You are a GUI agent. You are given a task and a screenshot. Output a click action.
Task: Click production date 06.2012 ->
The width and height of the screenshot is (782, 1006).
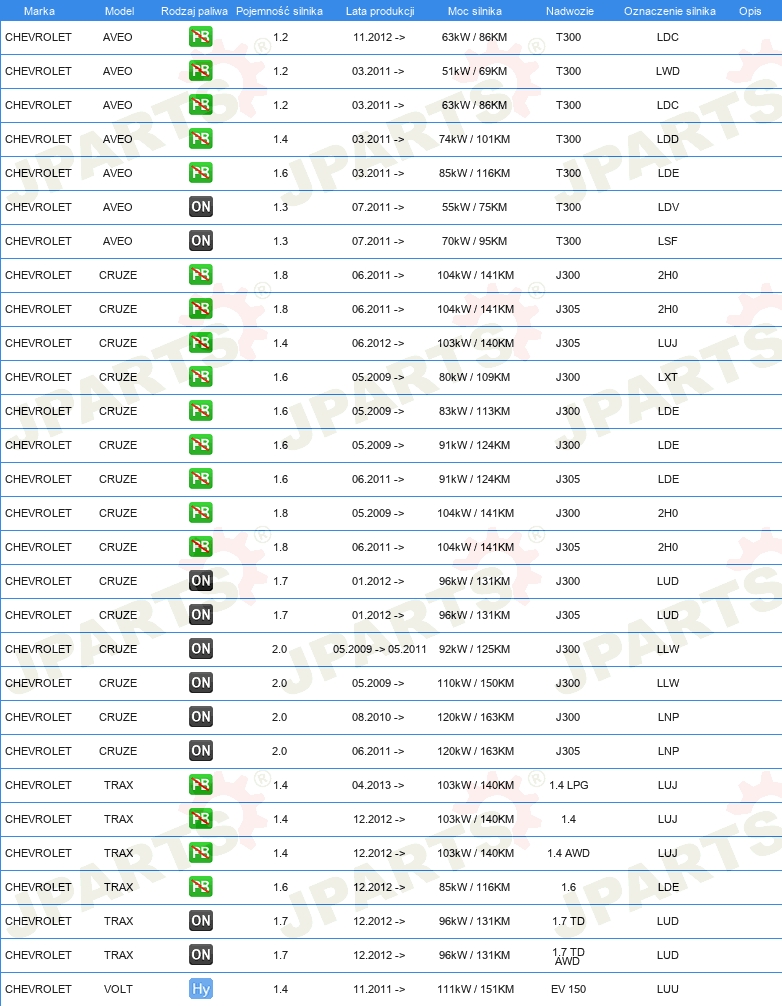[378, 343]
